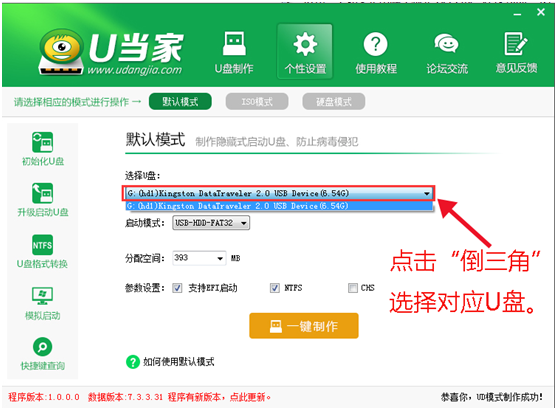This screenshot has width=557, height=410.
Task: Select Kingston DataTraveler entry in list
Action: point(279,206)
